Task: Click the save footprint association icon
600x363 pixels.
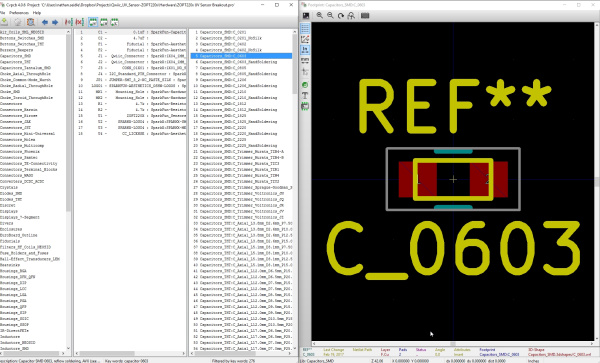Action: tap(5, 22)
